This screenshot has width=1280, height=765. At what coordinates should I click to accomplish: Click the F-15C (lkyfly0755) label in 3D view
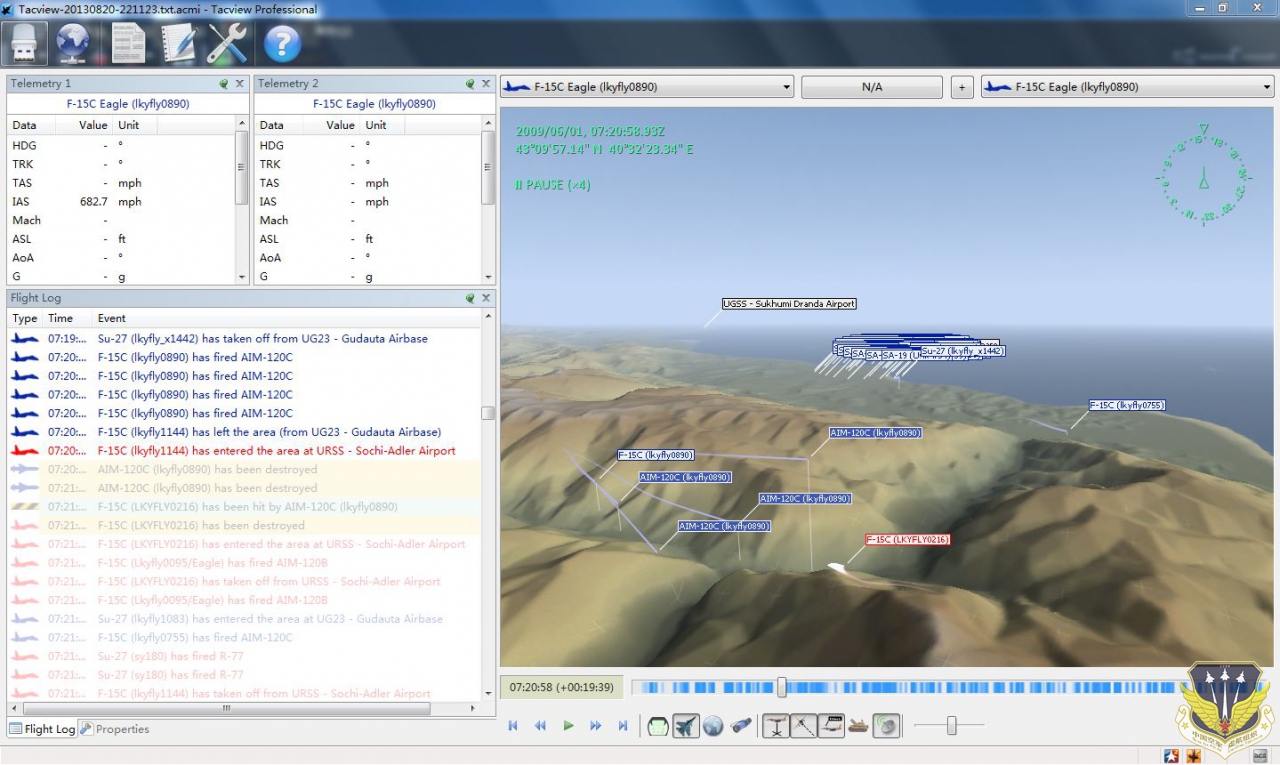coord(1127,405)
